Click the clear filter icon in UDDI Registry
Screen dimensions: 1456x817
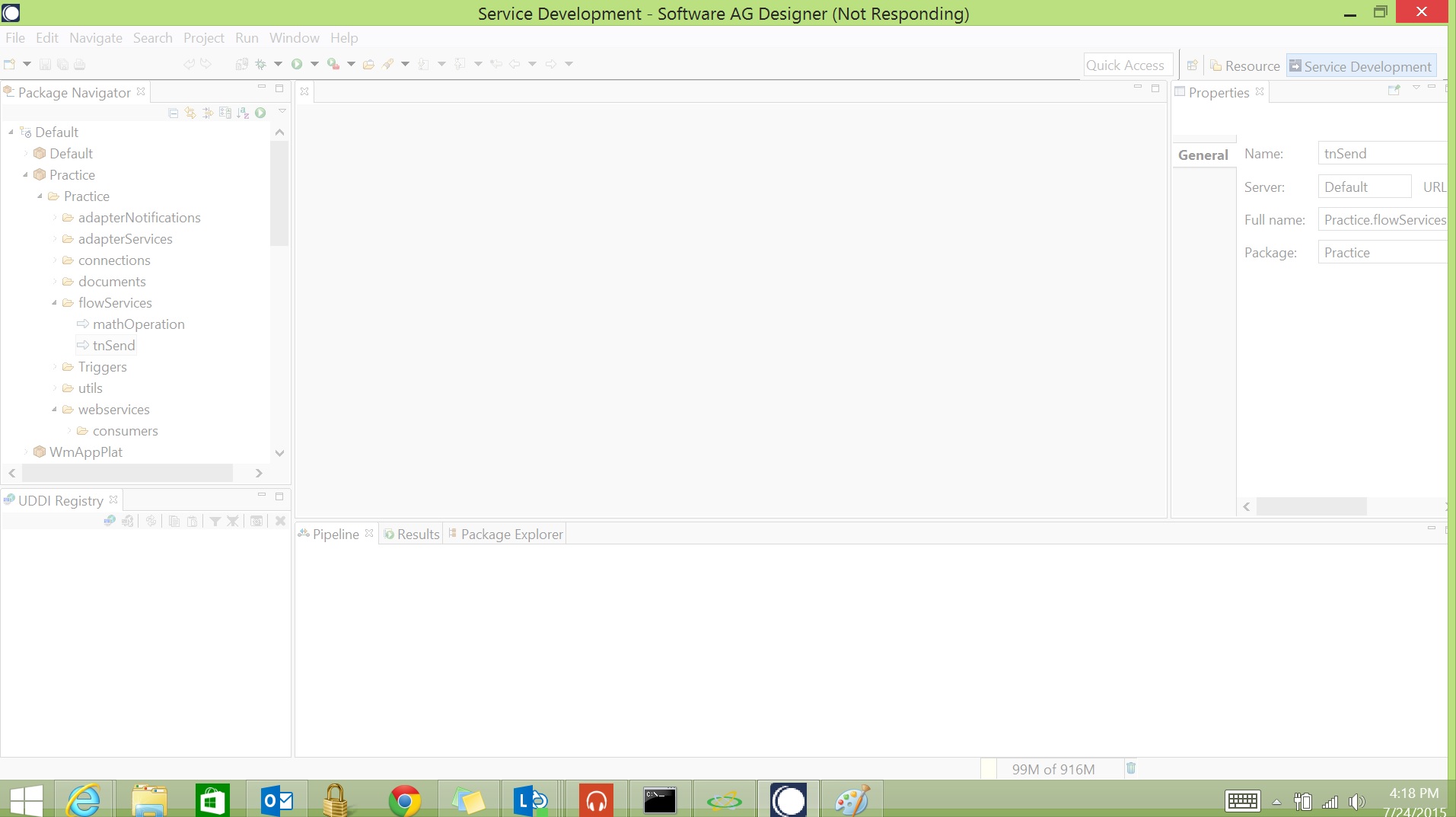click(233, 521)
